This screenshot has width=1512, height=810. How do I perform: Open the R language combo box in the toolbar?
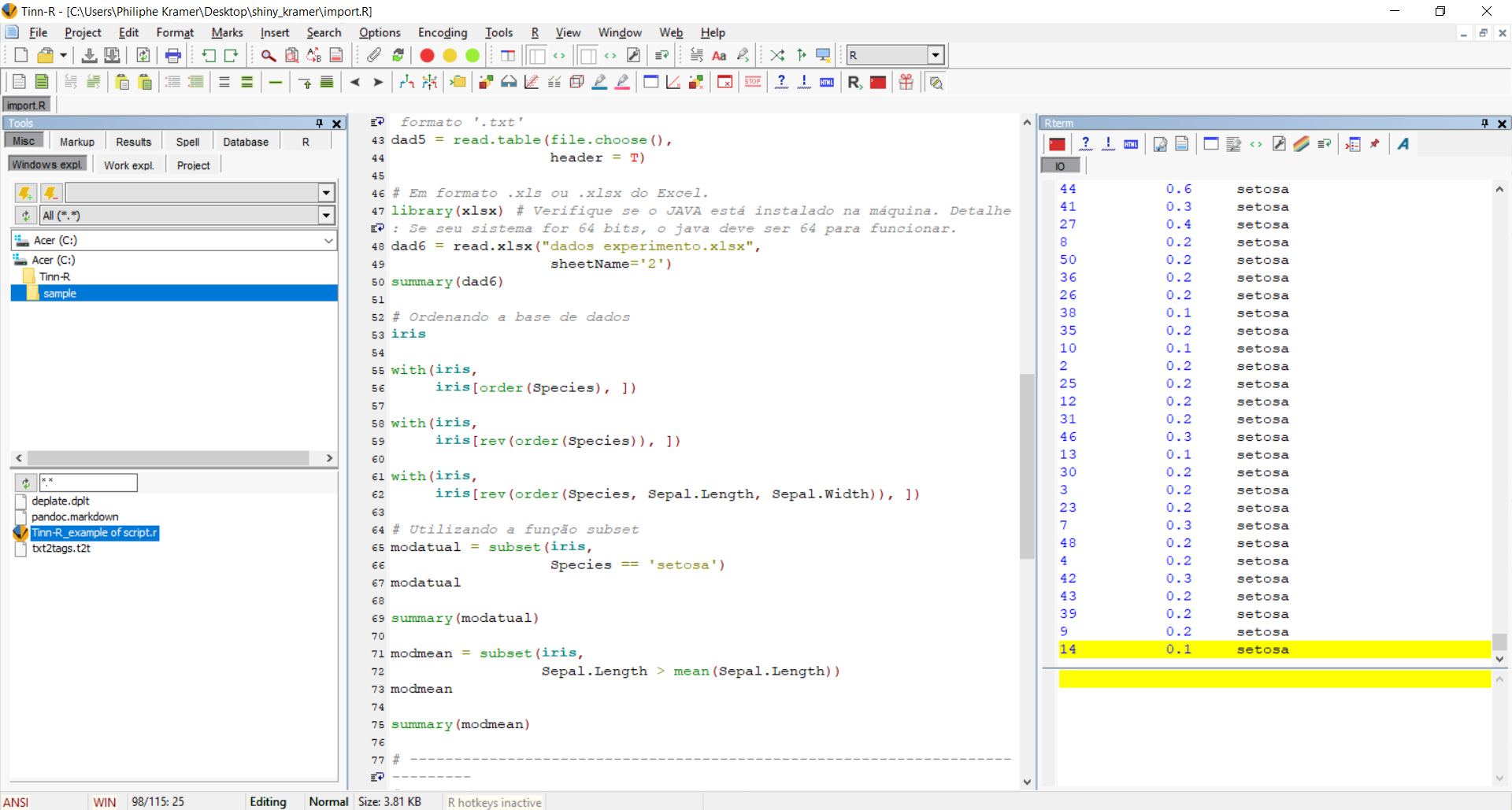(936, 55)
